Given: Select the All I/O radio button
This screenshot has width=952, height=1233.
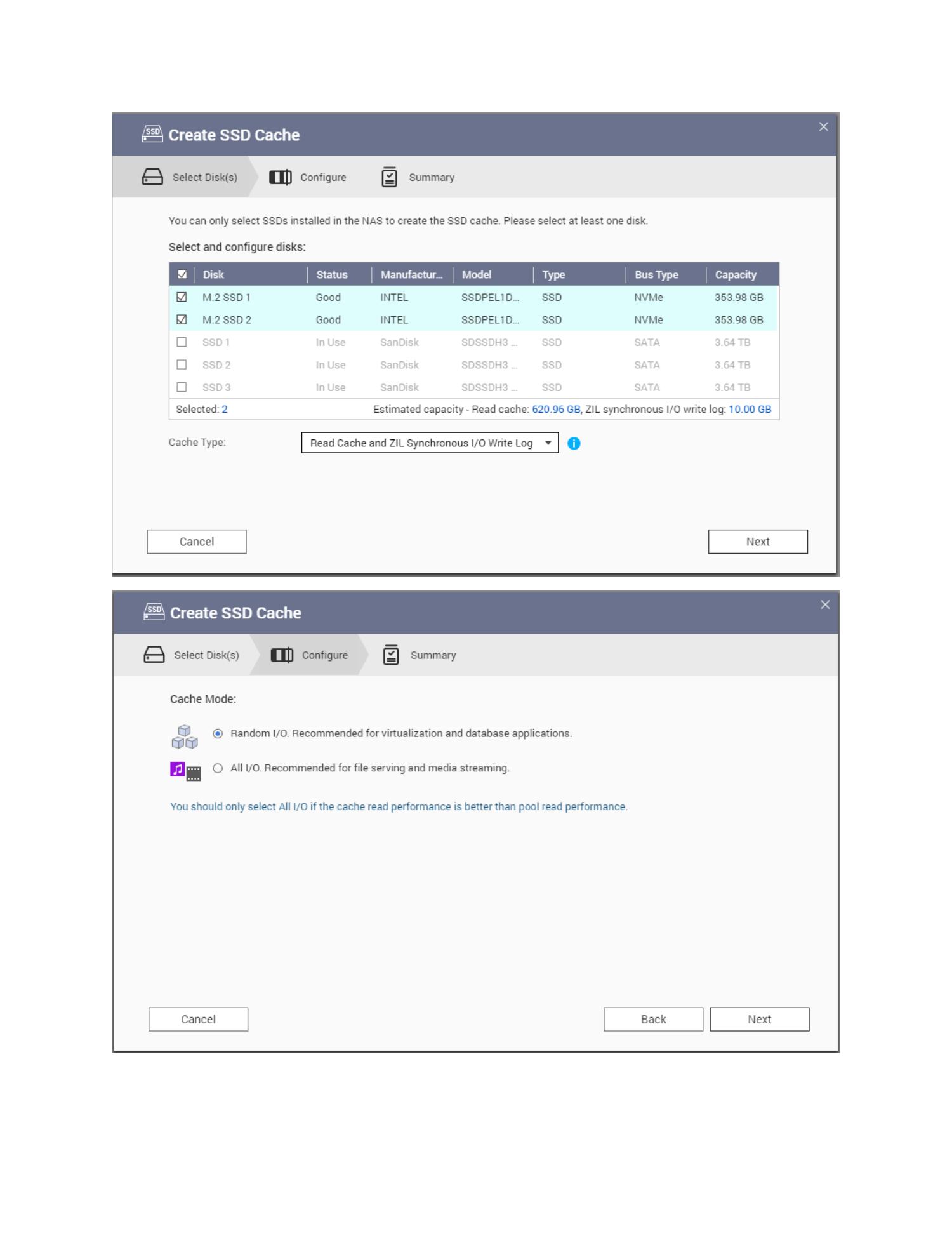Looking at the screenshot, I should 218,768.
